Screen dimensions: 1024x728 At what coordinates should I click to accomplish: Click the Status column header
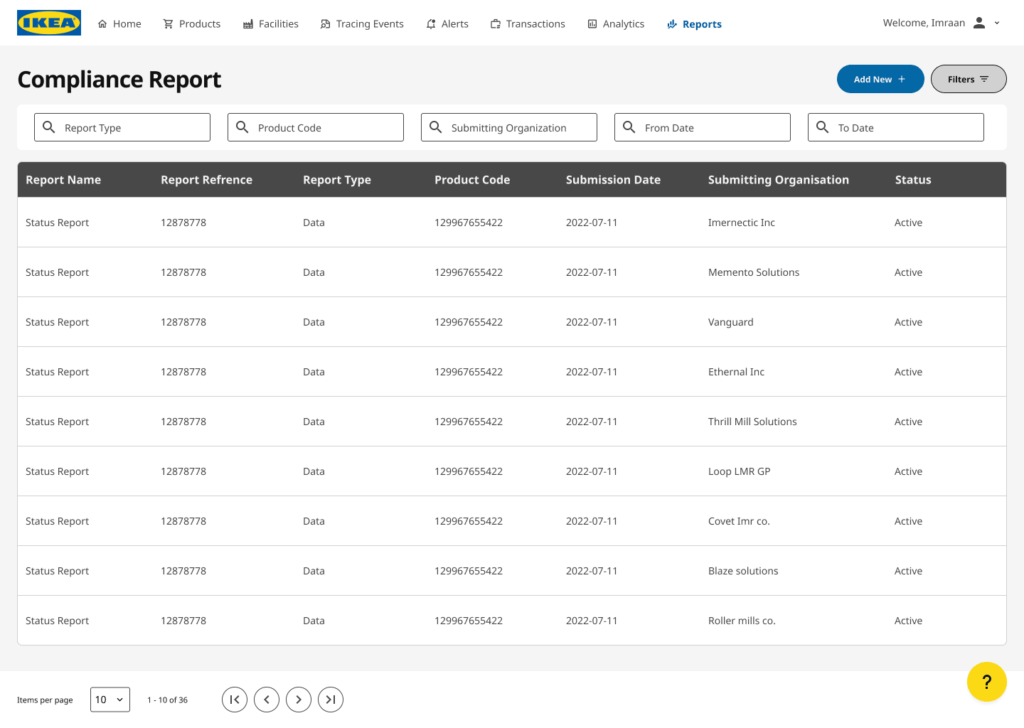913,180
